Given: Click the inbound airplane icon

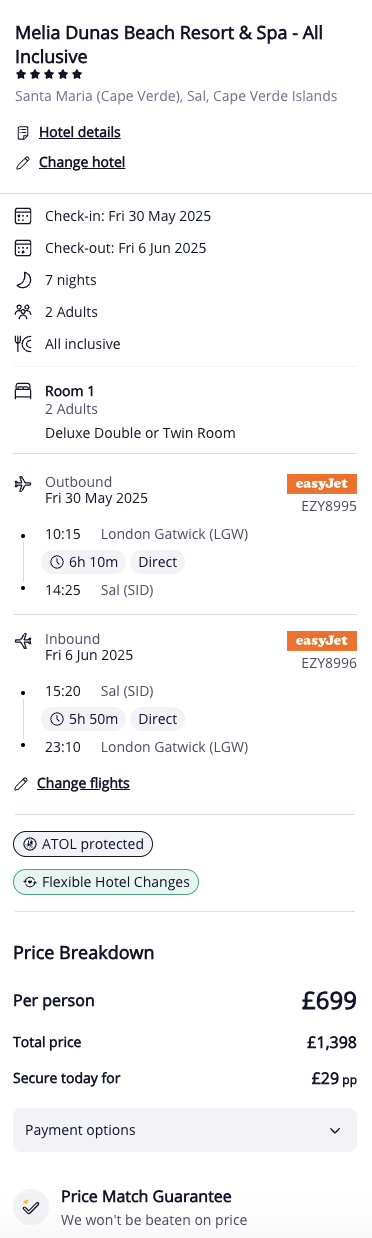Looking at the screenshot, I should pyautogui.click(x=23, y=641).
